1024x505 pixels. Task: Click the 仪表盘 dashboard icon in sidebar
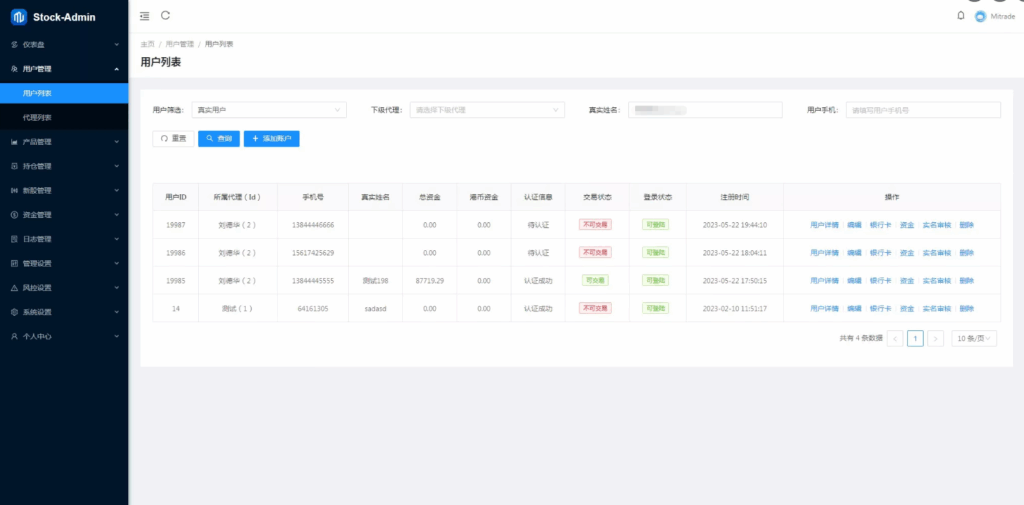(14, 44)
